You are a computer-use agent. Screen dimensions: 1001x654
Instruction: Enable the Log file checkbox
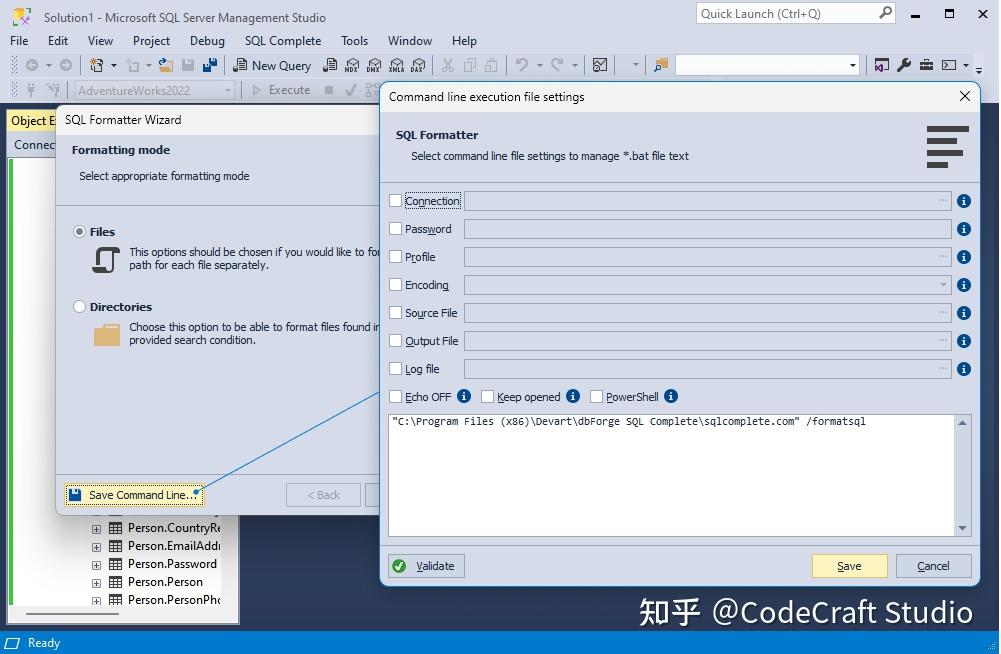point(395,369)
